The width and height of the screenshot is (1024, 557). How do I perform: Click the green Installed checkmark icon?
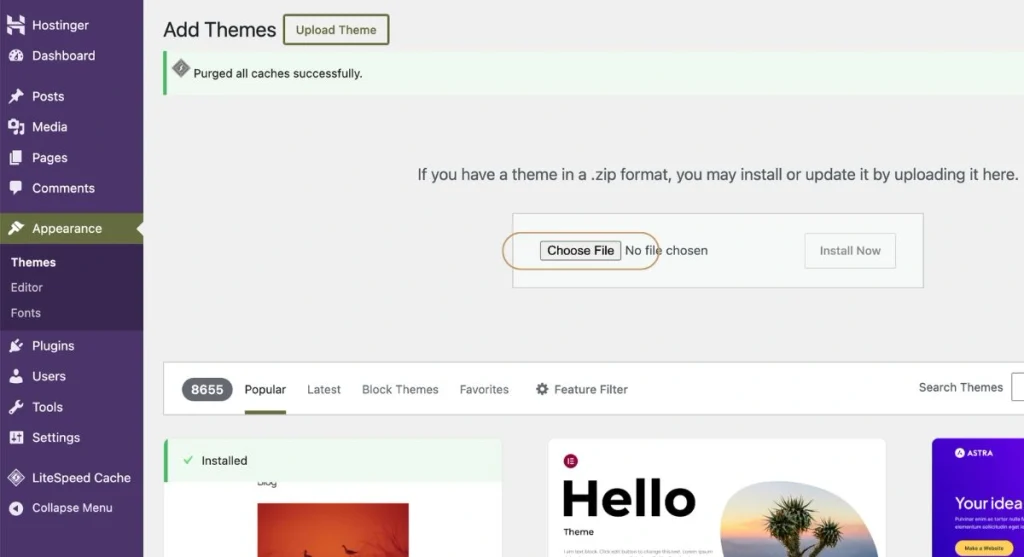point(188,460)
